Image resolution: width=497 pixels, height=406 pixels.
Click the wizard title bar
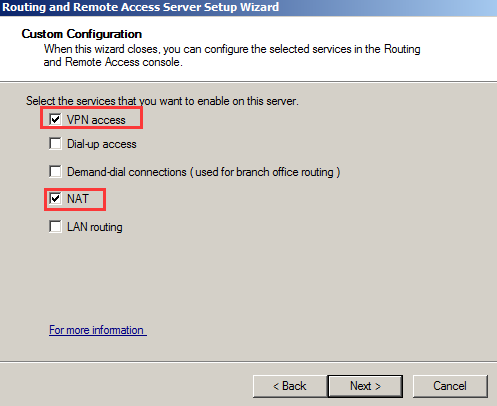pyautogui.click(x=248, y=7)
